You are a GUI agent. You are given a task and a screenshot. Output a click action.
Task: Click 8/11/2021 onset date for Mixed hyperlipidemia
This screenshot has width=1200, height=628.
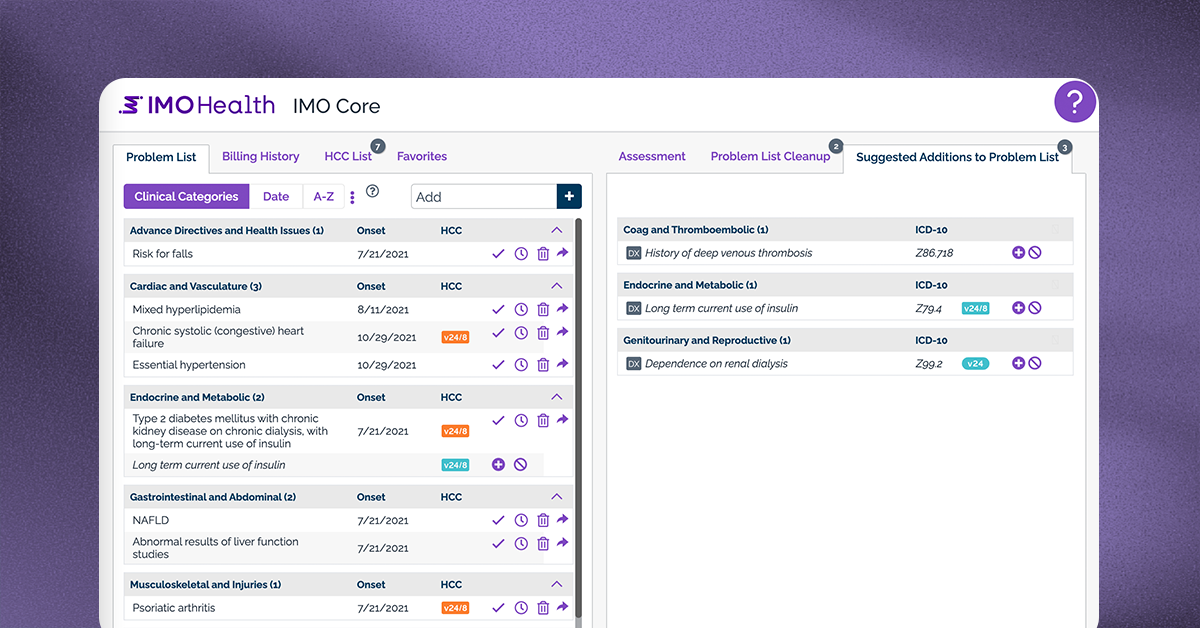(x=383, y=310)
